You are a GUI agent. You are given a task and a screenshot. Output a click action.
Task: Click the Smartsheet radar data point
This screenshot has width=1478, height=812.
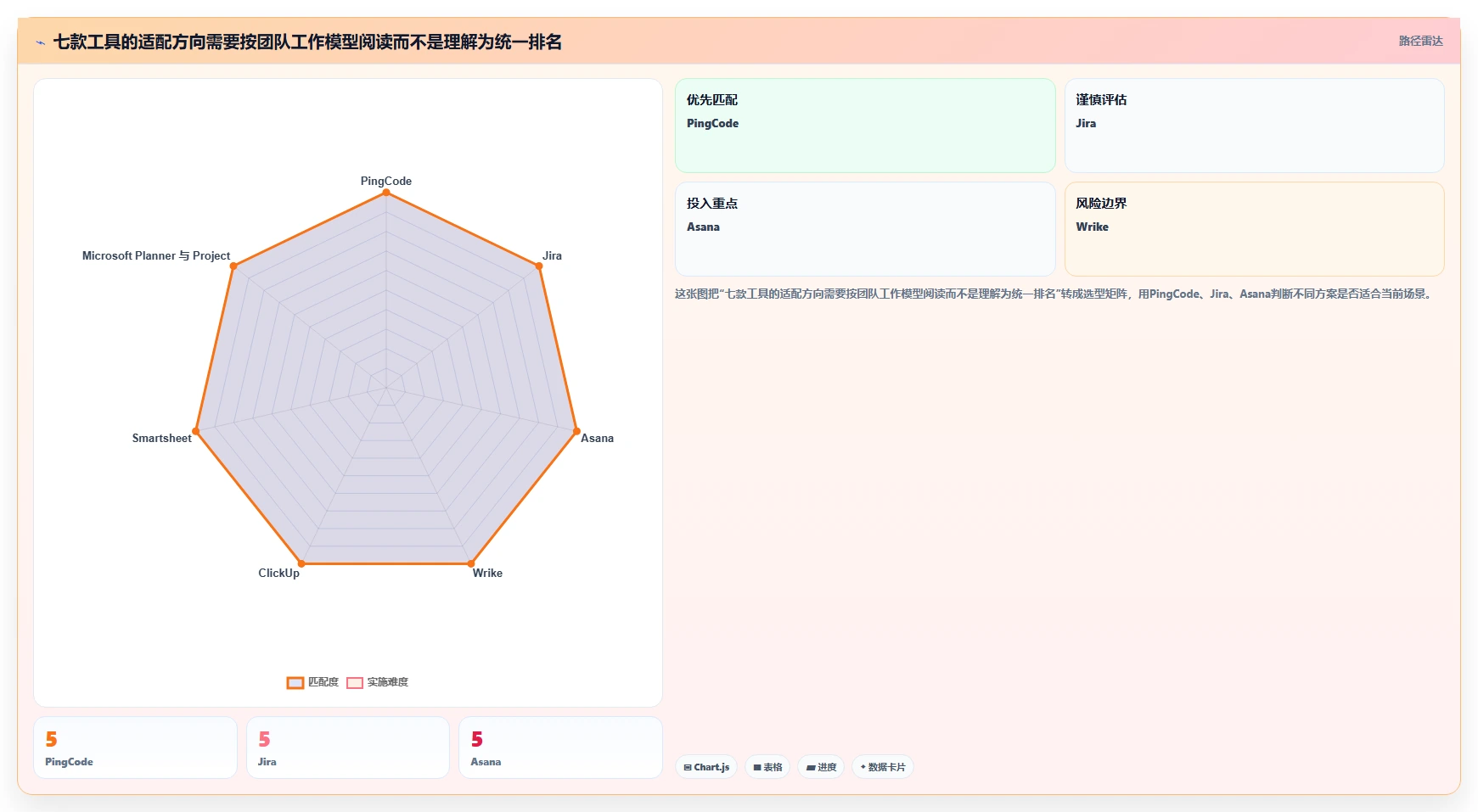coord(196,431)
